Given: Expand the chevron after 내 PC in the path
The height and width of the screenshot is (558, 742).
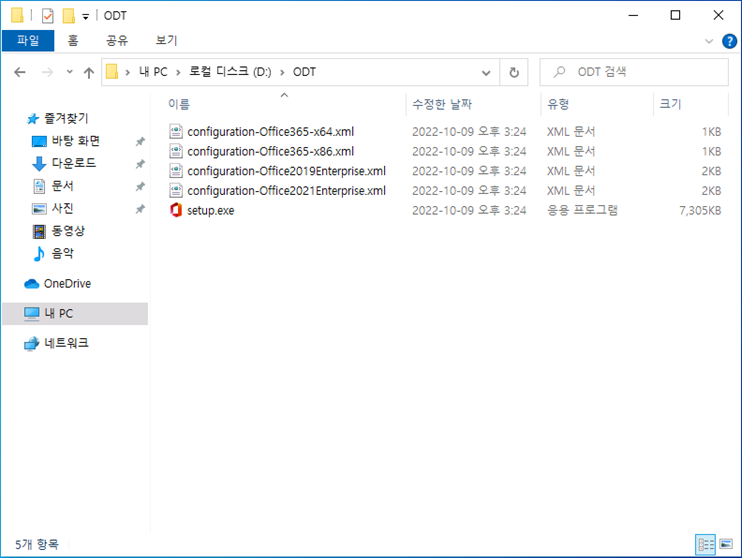Looking at the screenshot, I should 178,72.
